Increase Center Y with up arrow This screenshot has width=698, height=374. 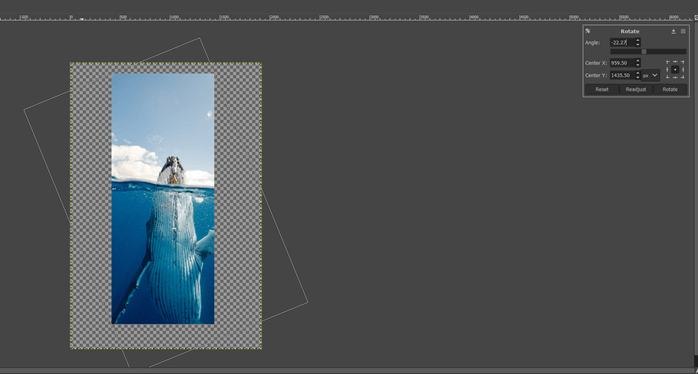point(638,73)
